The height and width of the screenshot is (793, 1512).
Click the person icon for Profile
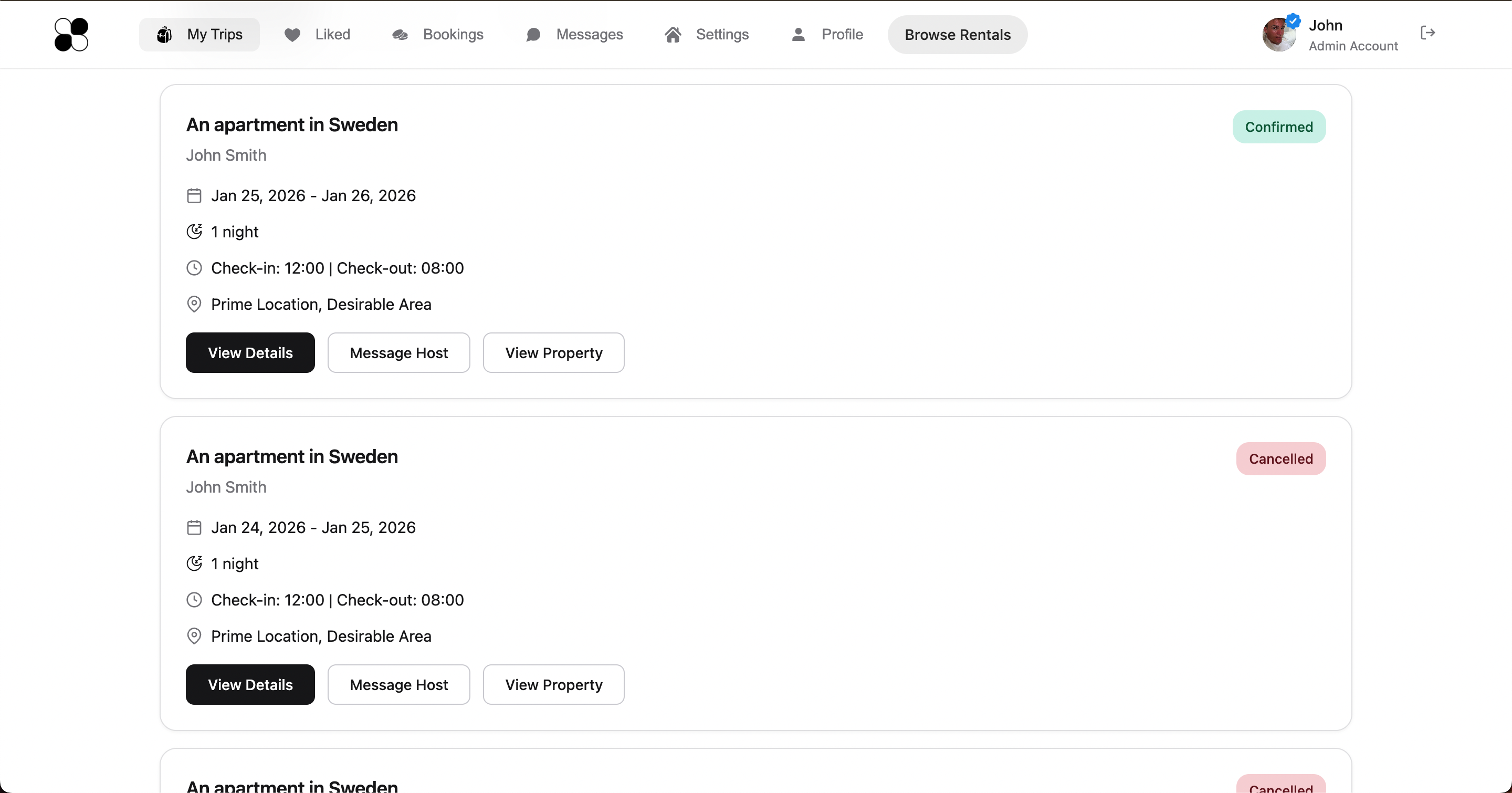click(x=798, y=35)
